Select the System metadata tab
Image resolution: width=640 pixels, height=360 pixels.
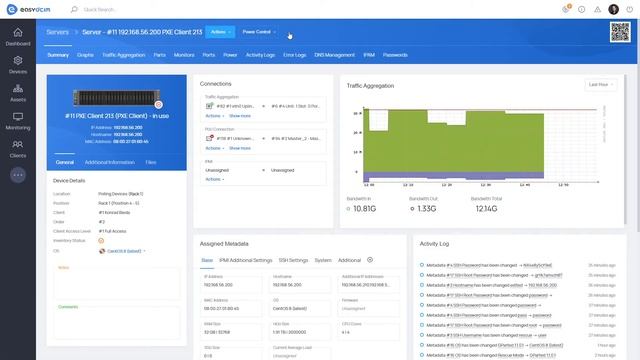[323, 260]
